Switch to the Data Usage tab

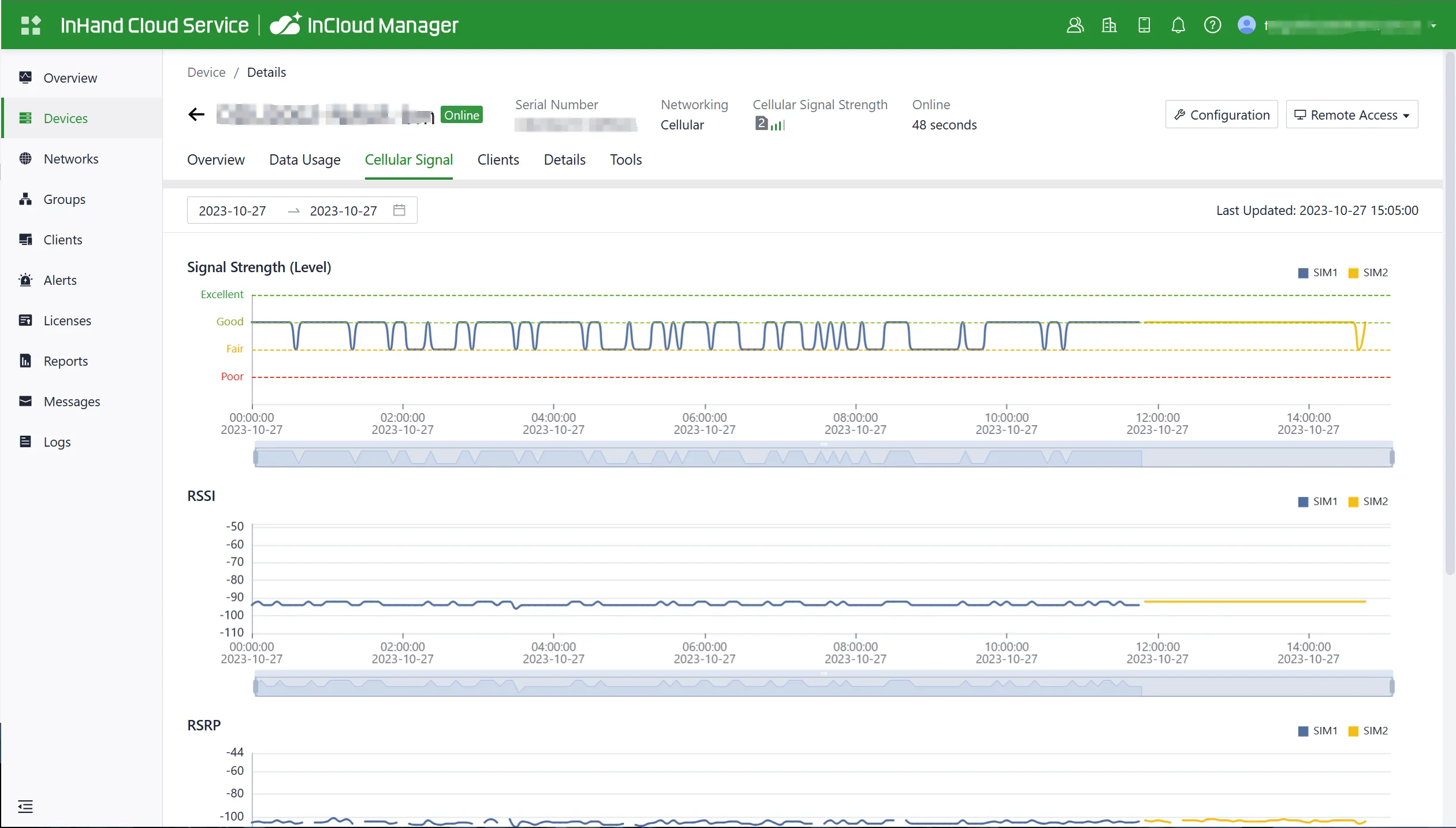(x=304, y=159)
